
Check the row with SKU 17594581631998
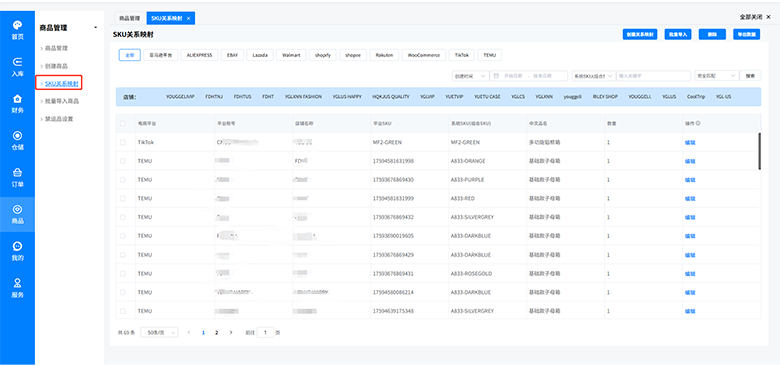click(123, 161)
